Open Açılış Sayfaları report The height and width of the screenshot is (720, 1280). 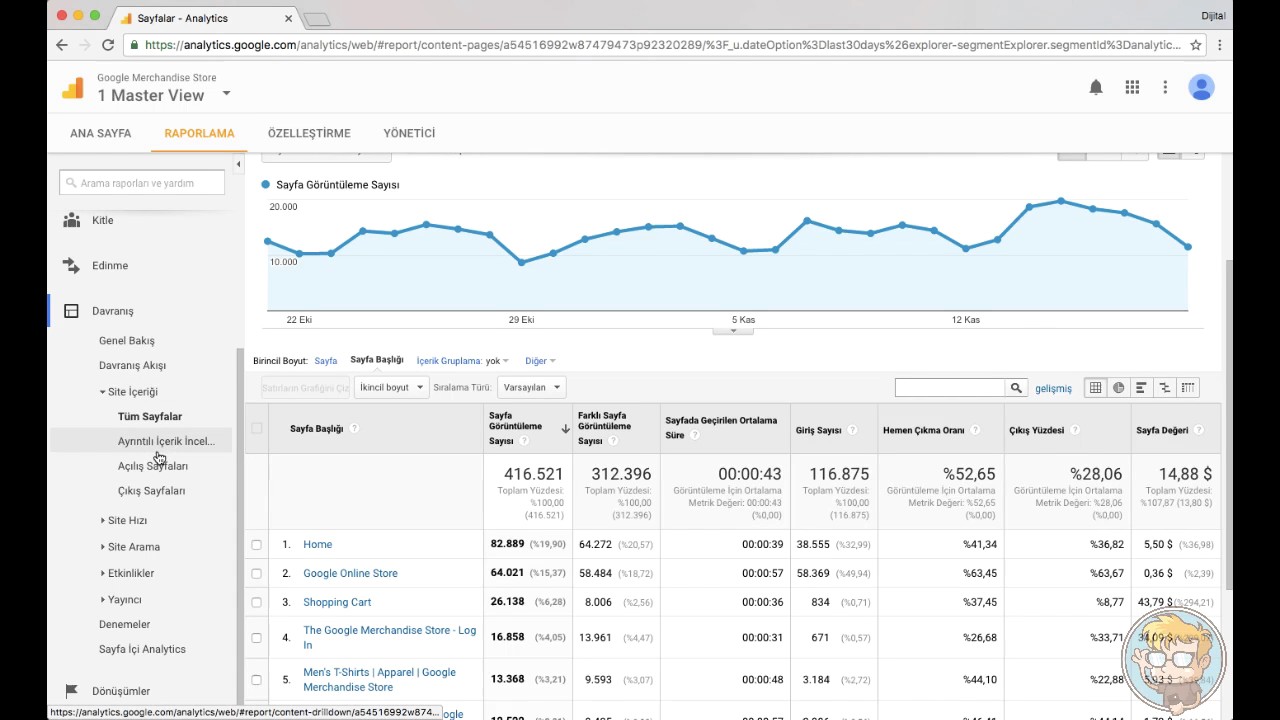pos(153,466)
